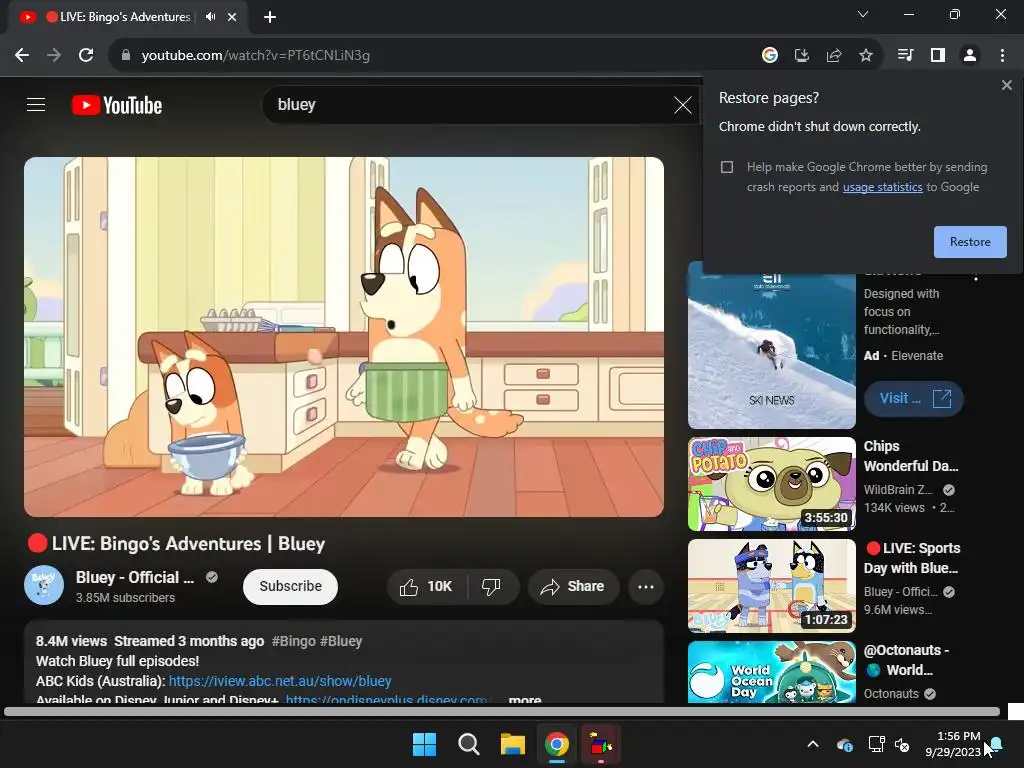This screenshot has height=768, width=1024.
Task: Go back to previous page
Action: tap(22, 56)
